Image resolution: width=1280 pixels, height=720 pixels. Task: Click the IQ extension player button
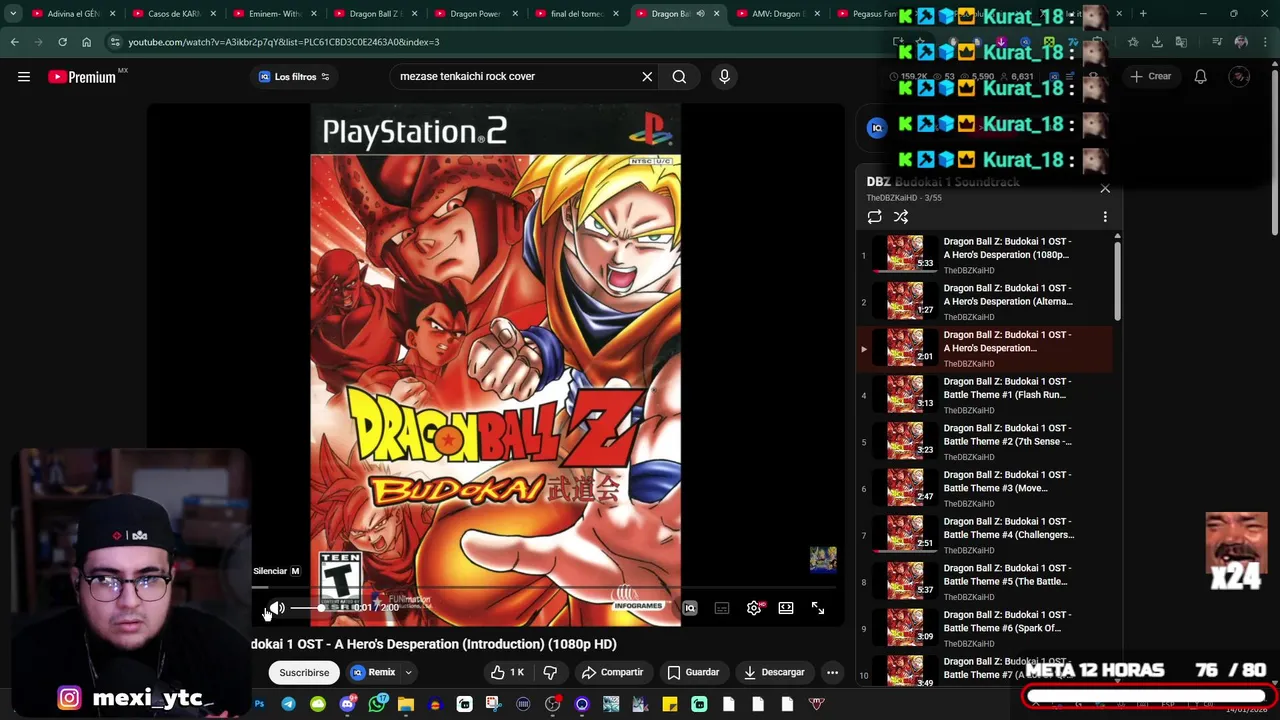pos(690,608)
